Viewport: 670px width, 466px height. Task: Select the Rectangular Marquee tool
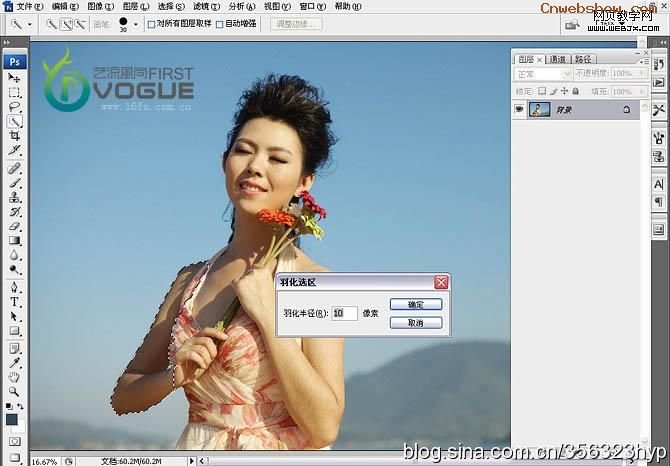(x=15, y=92)
